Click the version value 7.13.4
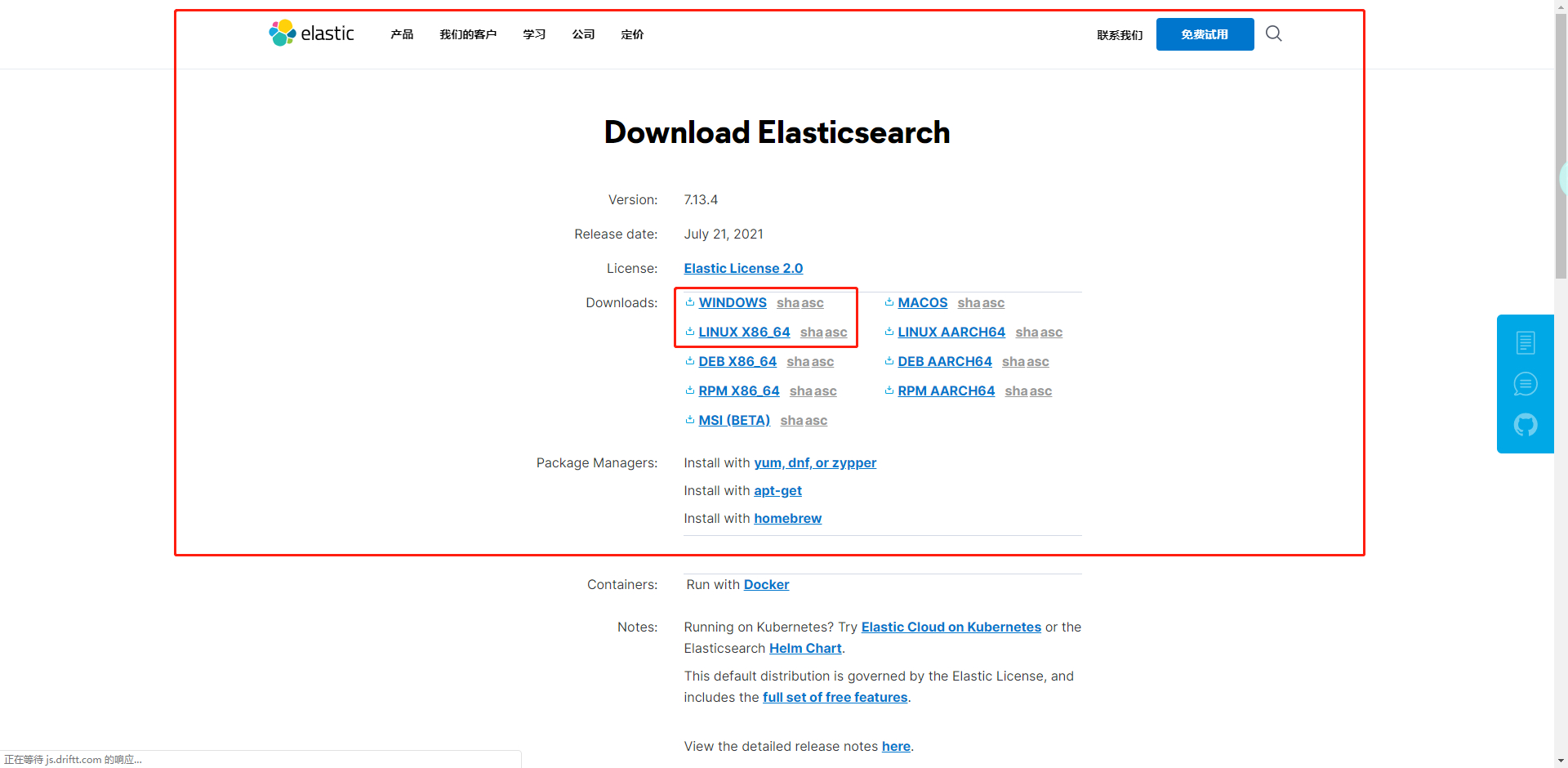 701,199
